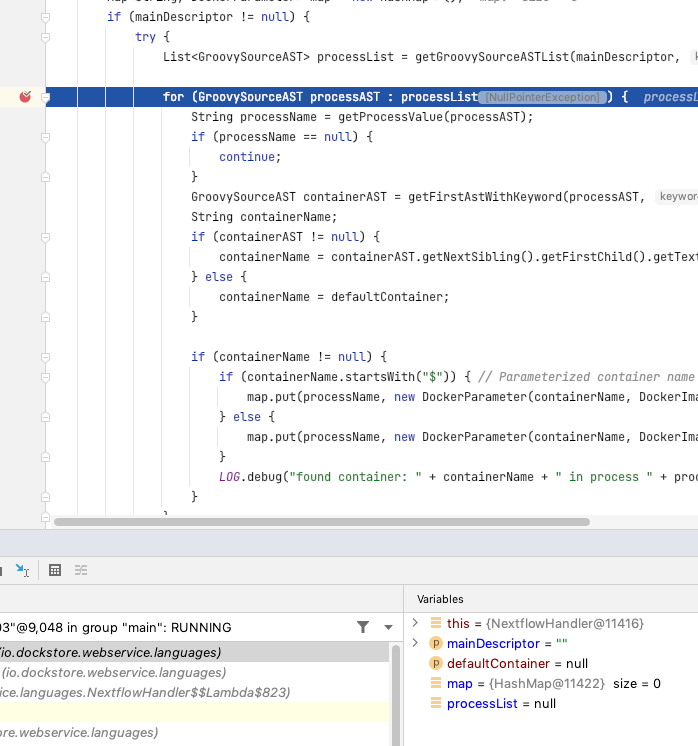Image resolution: width=698 pixels, height=746 pixels.
Task: Select the map HashMap size = 0 row
Action: click(x=551, y=683)
